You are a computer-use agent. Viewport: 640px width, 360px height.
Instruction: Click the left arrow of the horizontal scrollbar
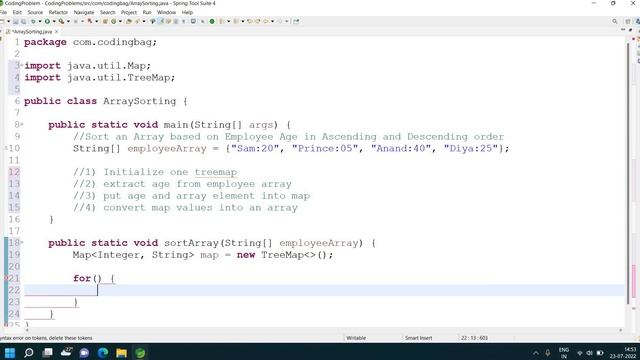tap(27, 330)
